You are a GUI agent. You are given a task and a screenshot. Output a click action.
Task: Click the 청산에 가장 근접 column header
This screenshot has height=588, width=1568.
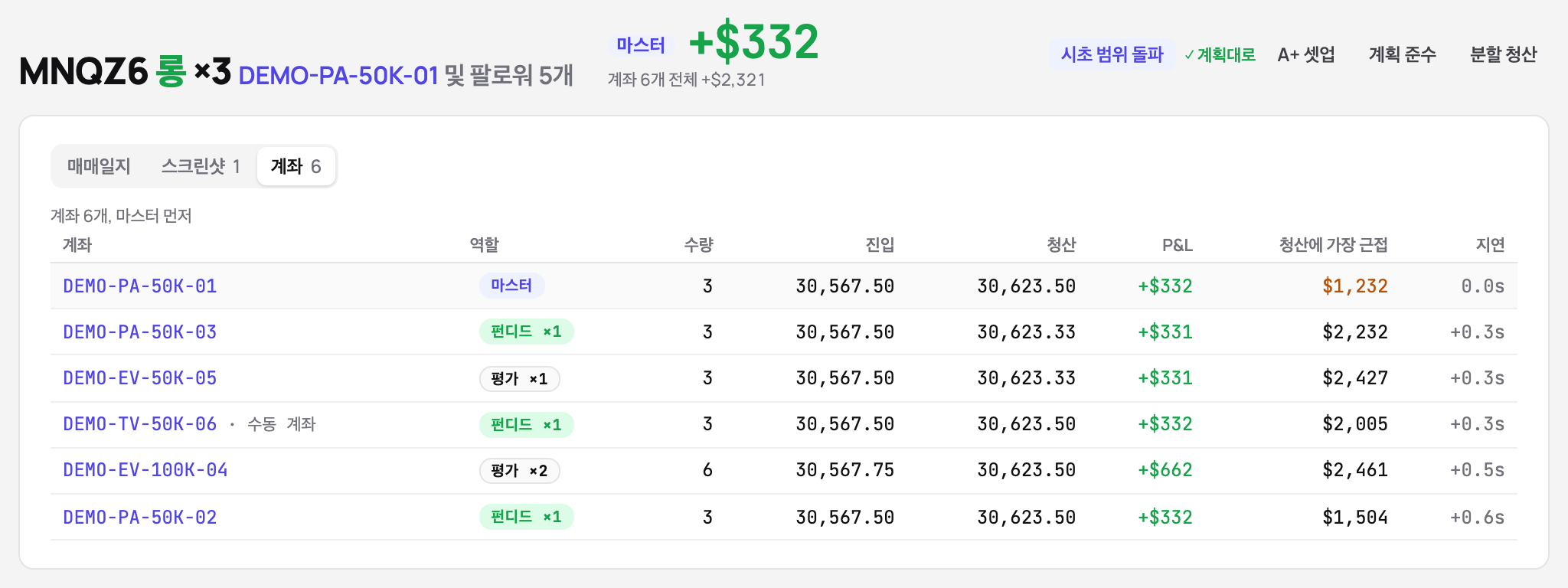[1333, 245]
